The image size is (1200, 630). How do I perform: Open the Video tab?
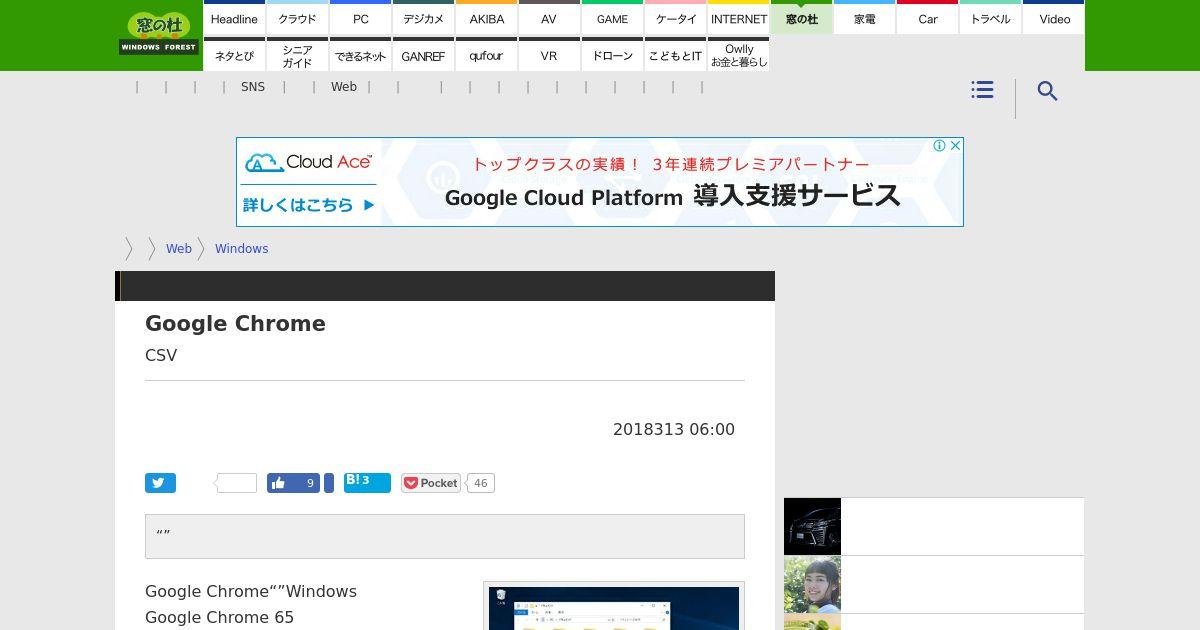pyautogui.click(x=1054, y=18)
